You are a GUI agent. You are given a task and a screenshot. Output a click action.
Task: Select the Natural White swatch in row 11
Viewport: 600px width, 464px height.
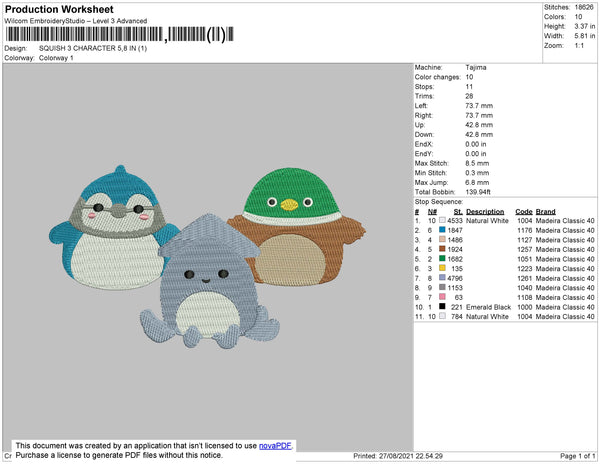(442, 316)
